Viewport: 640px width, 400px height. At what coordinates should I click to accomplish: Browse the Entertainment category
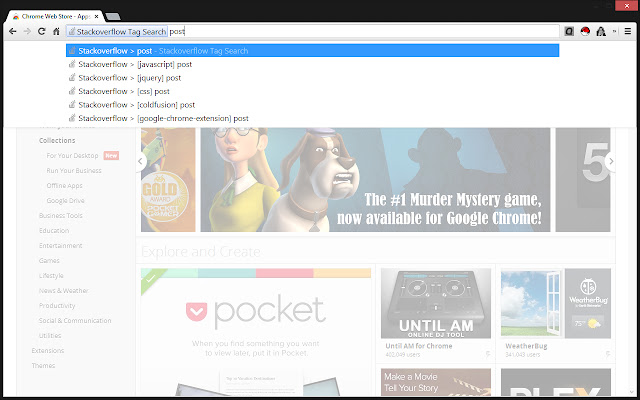60,245
